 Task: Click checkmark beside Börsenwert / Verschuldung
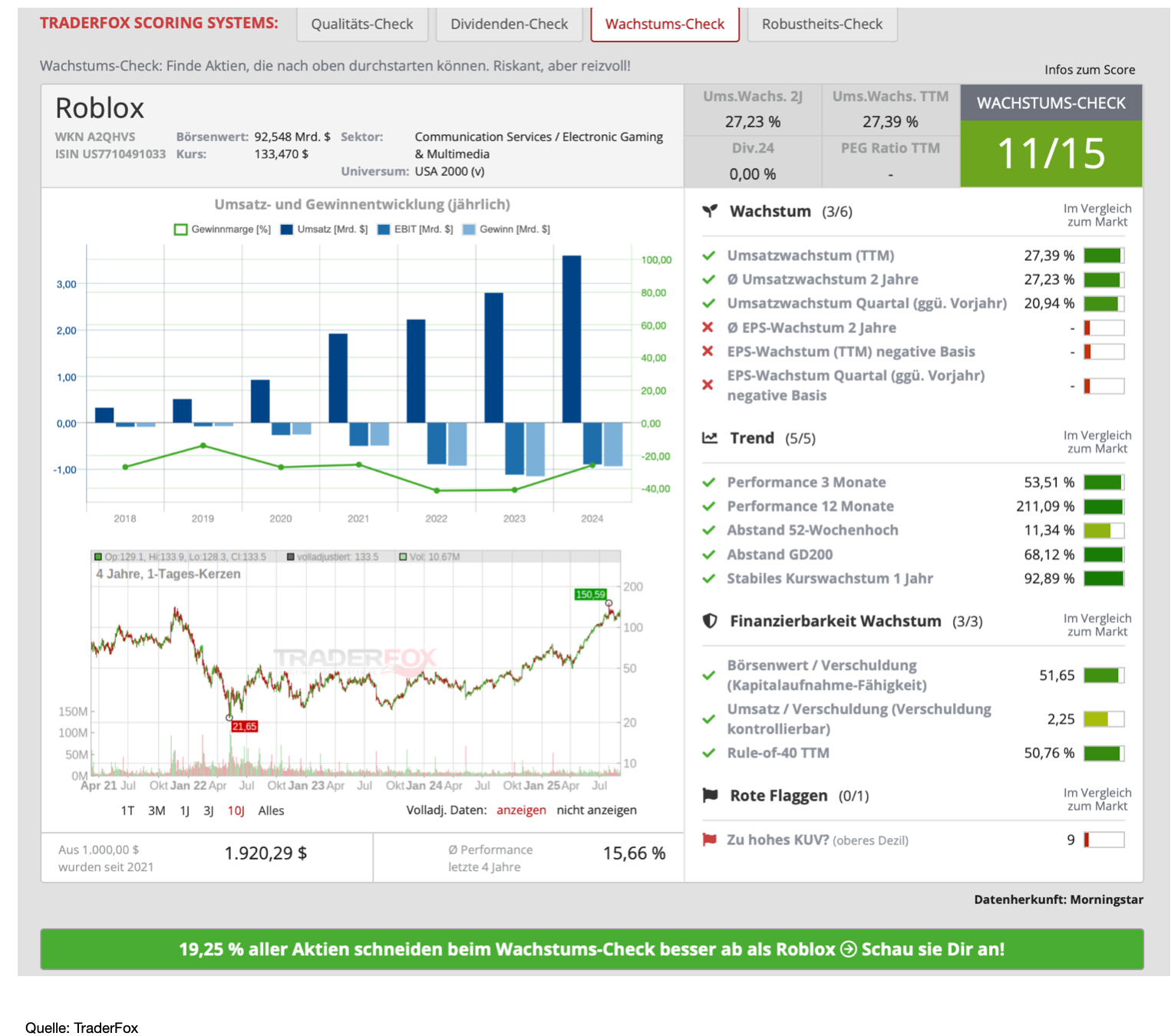(x=709, y=675)
